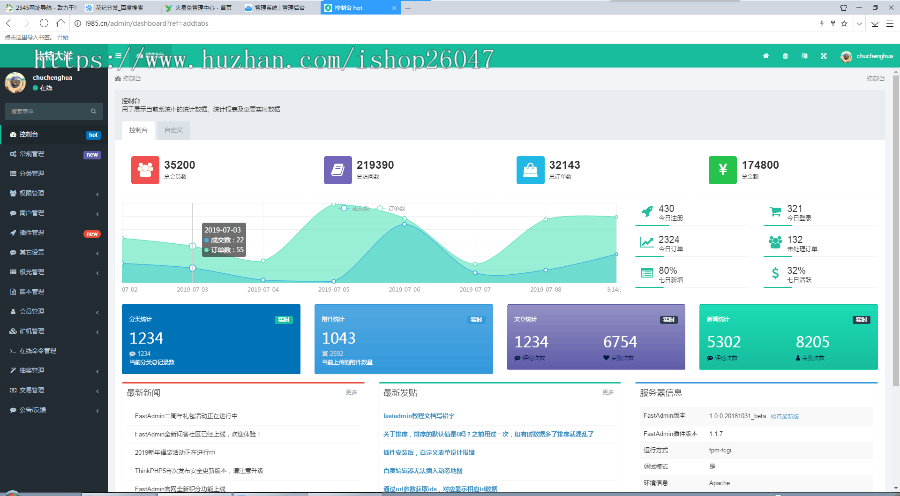Click the page vertical scrollbar
Screen dimensions: 900x496
(896, 230)
